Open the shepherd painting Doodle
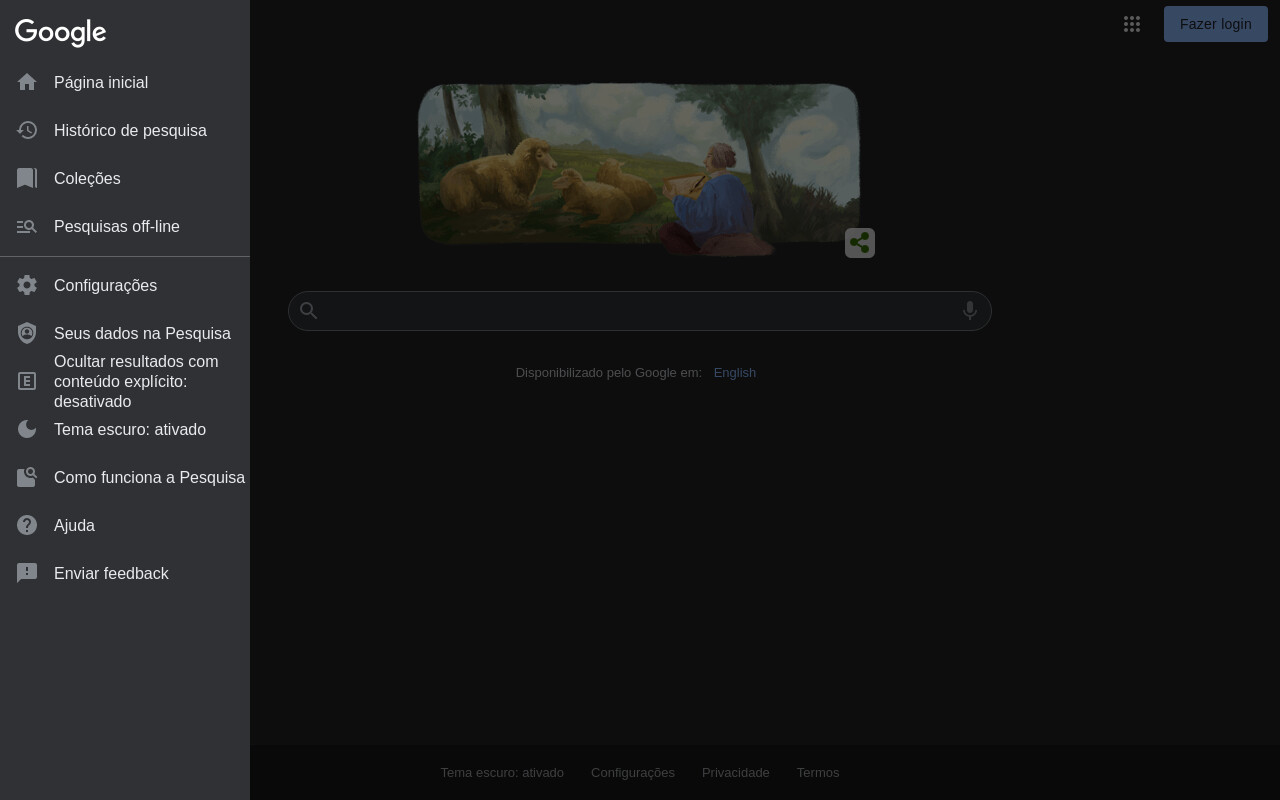1280x800 pixels. tap(639, 168)
